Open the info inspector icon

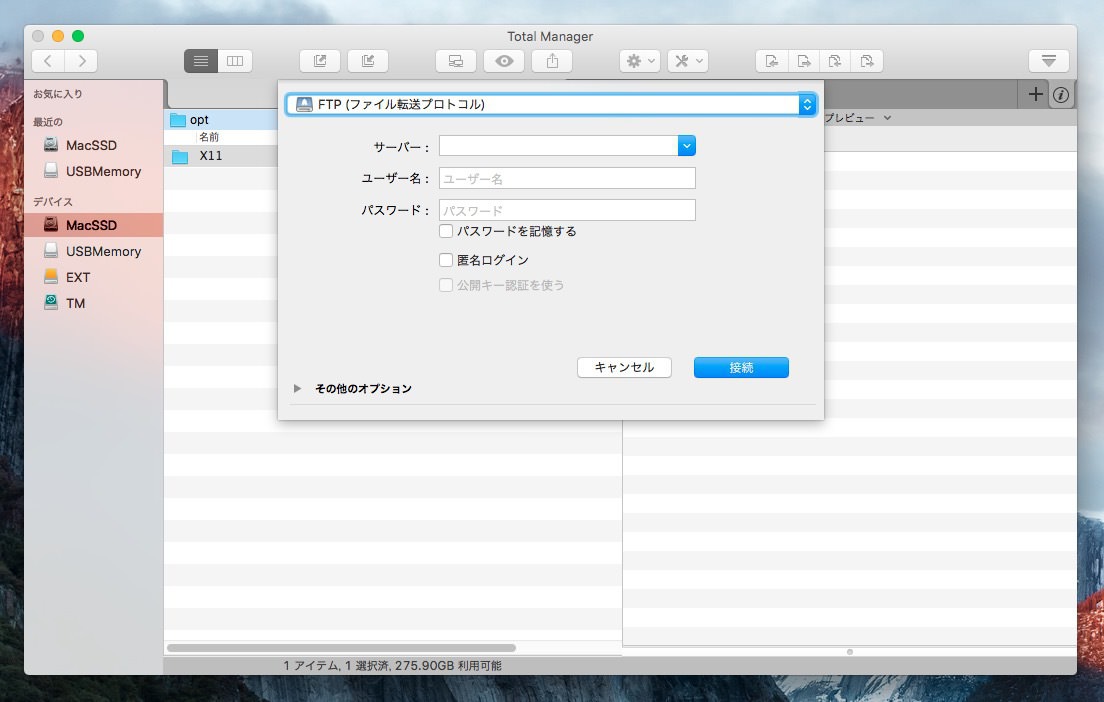[1061, 94]
